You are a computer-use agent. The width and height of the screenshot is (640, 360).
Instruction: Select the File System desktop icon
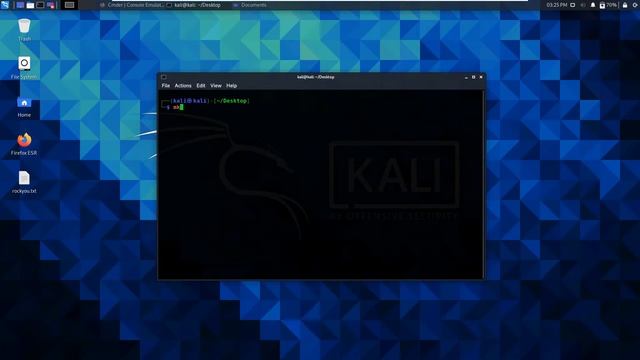[x=24, y=68]
